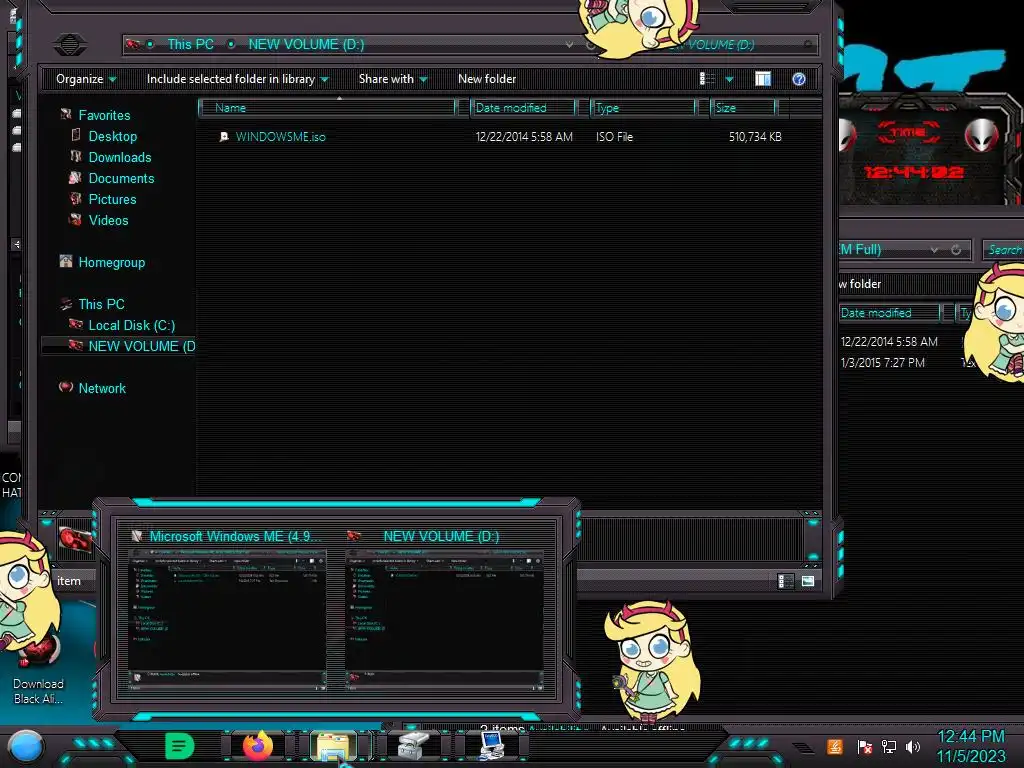This screenshot has height=768, width=1024.
Task: Click the Desktop icon in Favorites
Action: point(76,135)
